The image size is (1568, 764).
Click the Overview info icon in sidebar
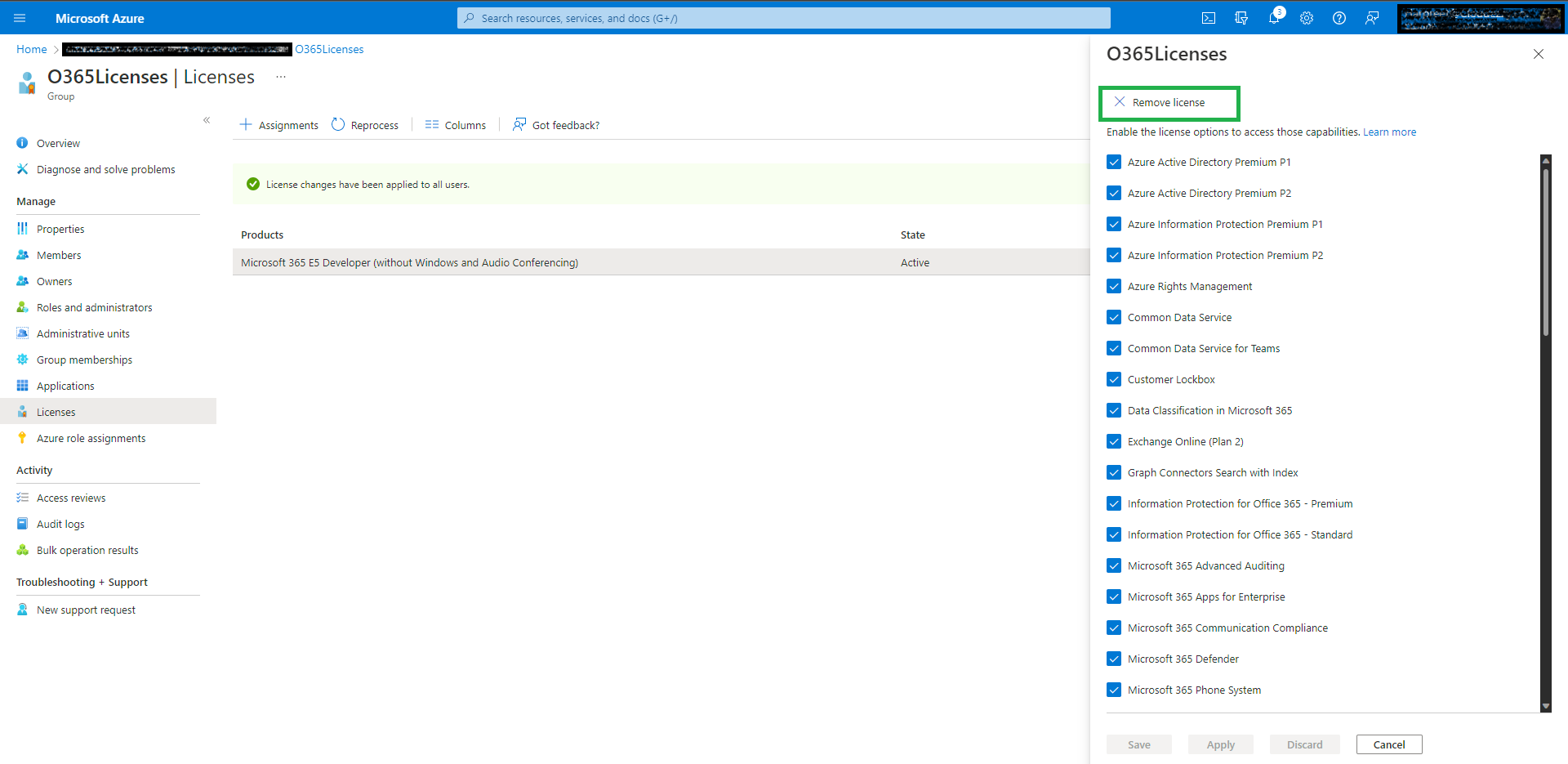22,143
